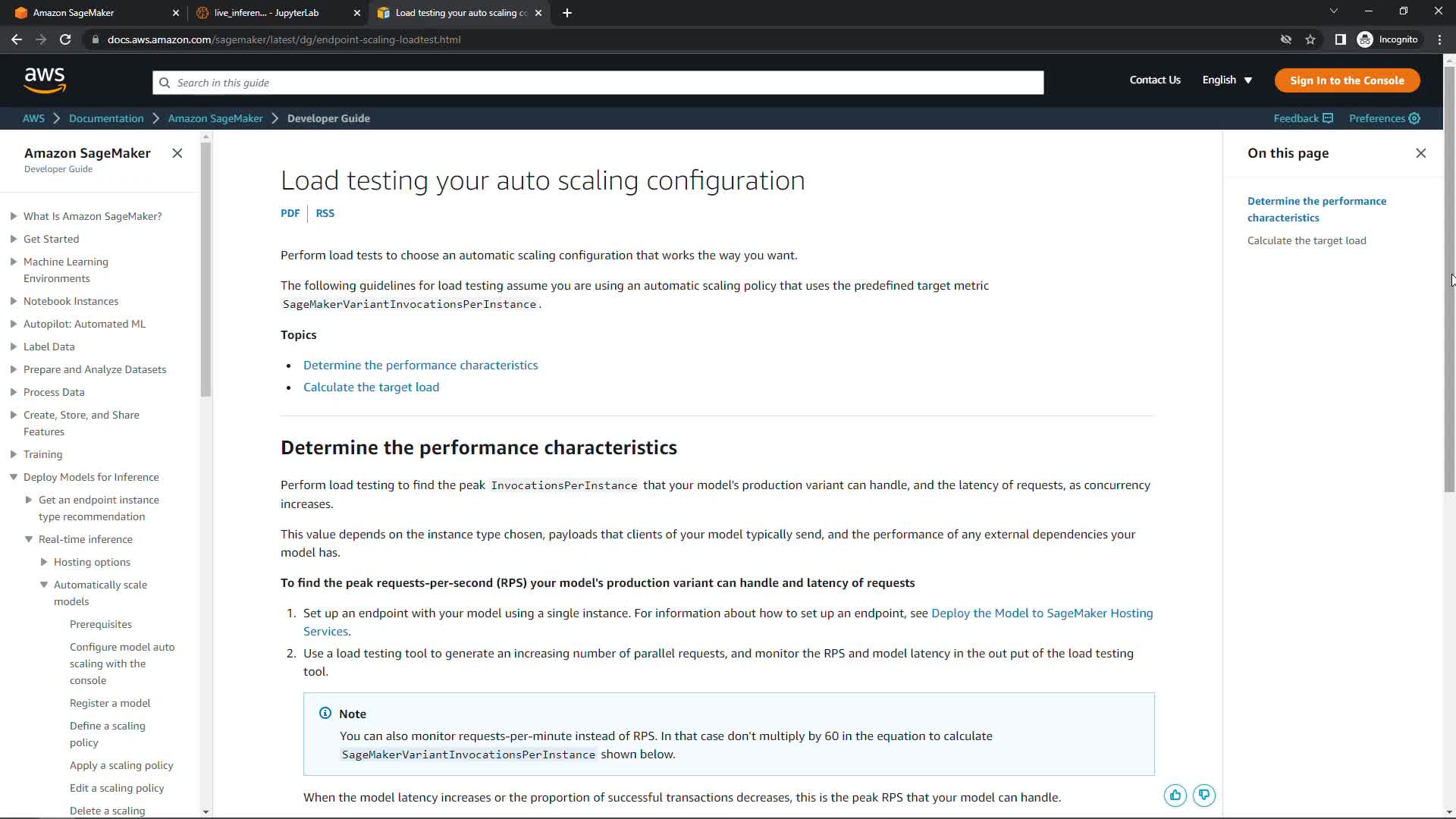Image resolution: width=1456 pixels, height=819 pixels.
Task: Close the On this page panel
Action: pos(1420,153)
